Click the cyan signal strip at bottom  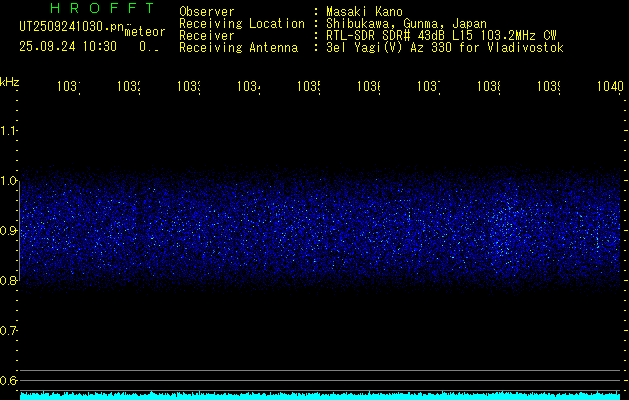pos(320,396)
